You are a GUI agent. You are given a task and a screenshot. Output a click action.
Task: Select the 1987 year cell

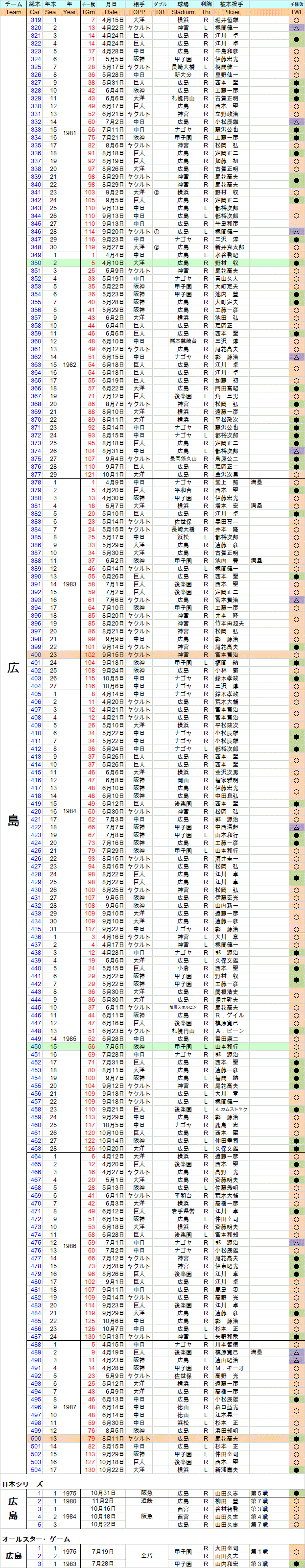pos(70,1407)
